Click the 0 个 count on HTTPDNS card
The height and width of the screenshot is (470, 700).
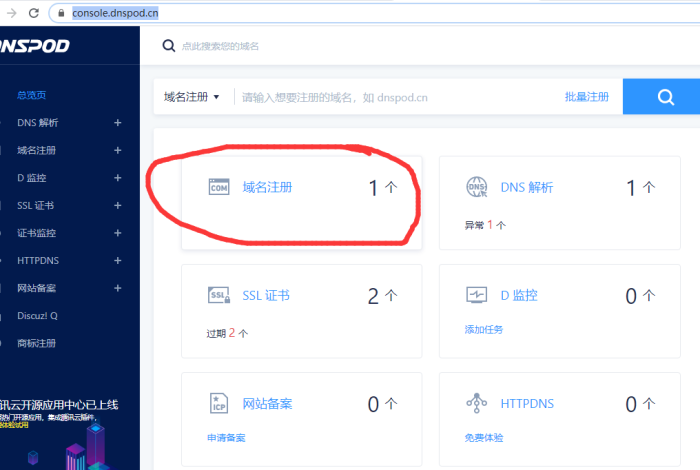(x=641, y=404)
